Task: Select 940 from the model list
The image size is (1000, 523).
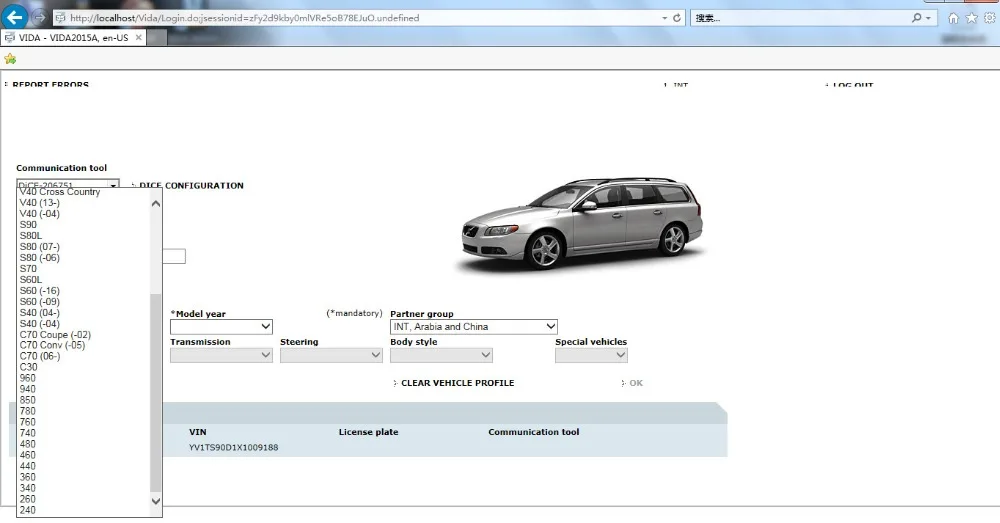Action: coord(27,389)
